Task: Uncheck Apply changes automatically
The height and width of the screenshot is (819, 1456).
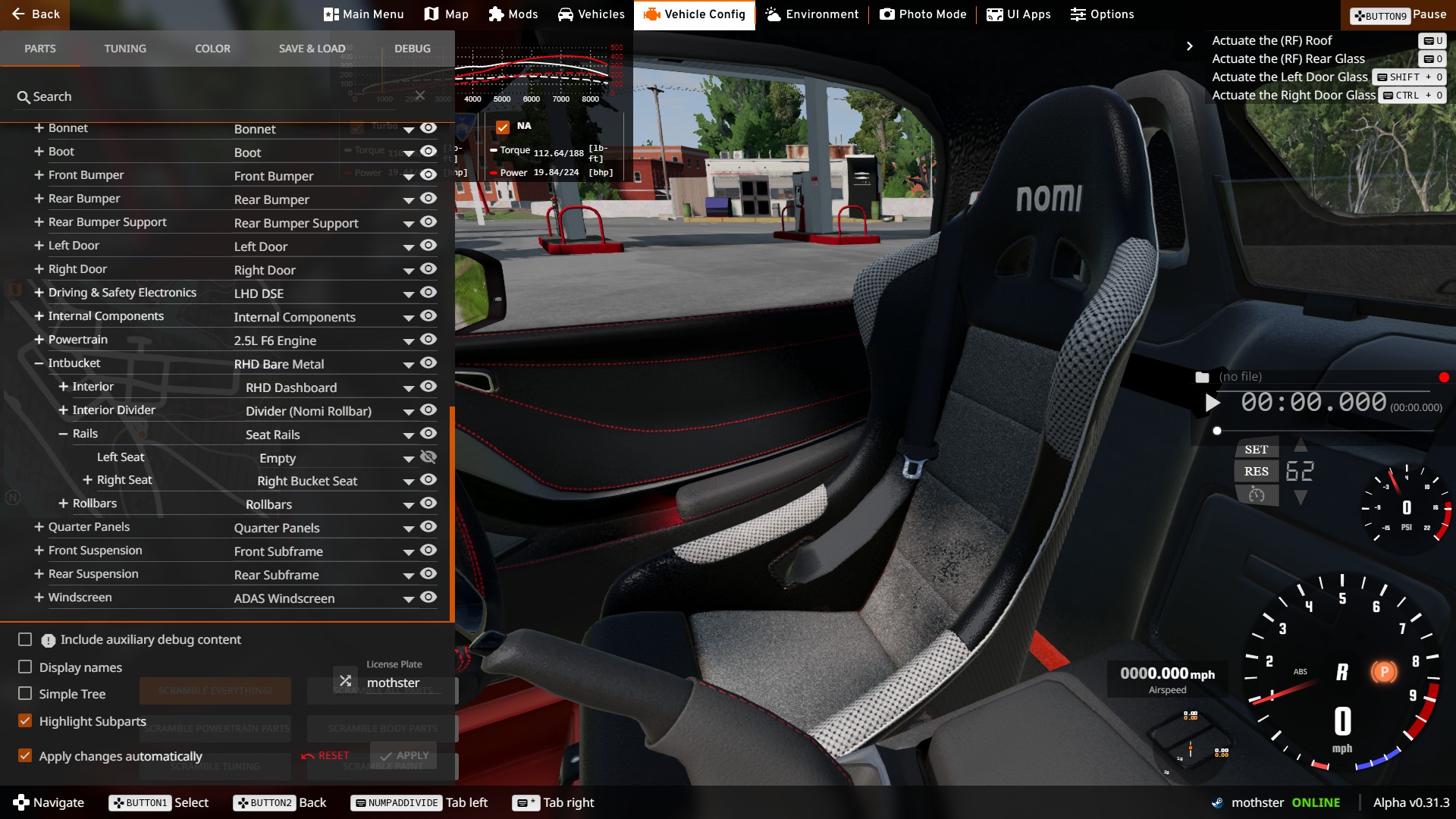Action: pos(25,755)
